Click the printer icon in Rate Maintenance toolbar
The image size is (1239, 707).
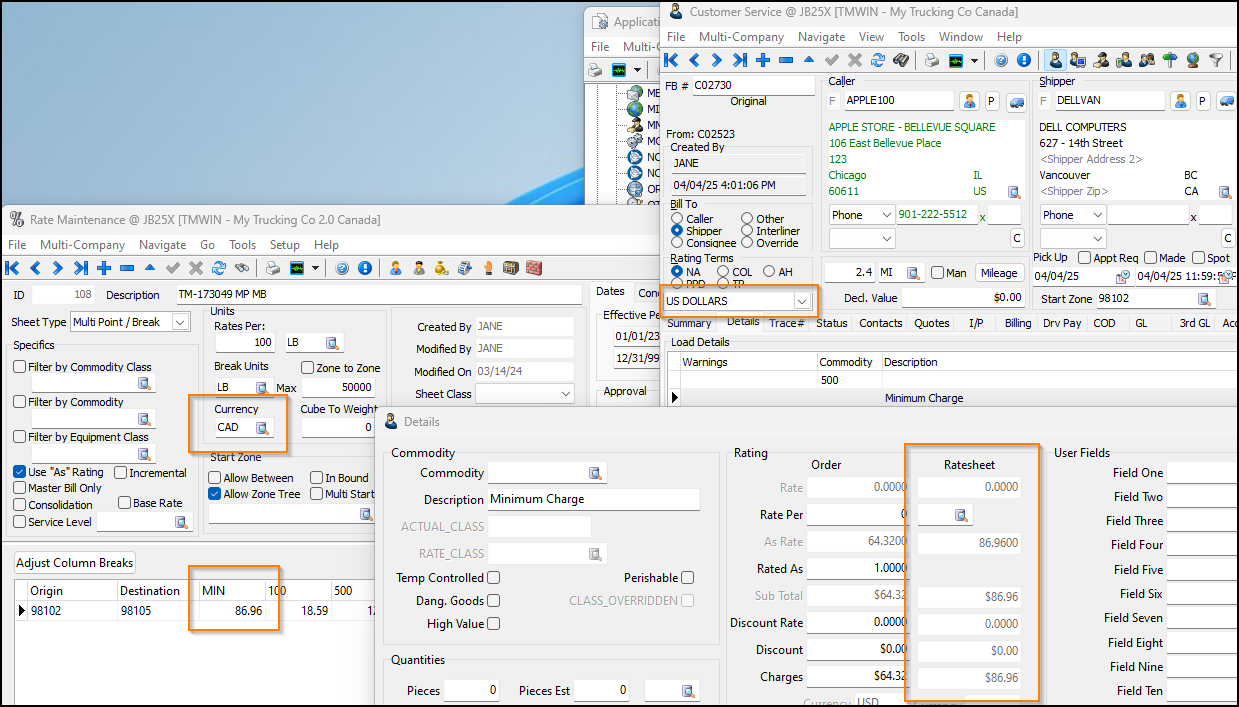[273, 268]
